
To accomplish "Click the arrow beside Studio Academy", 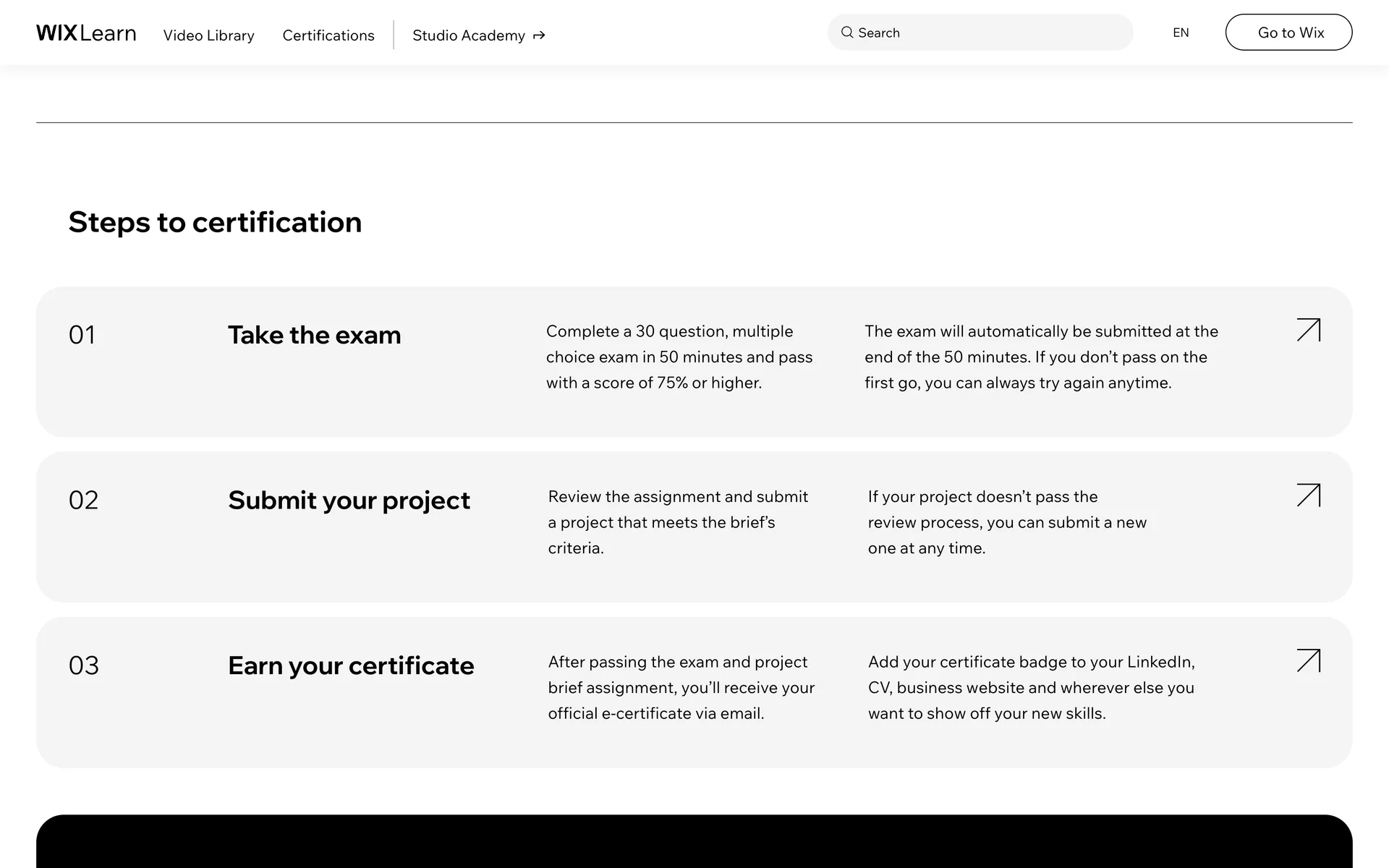I will click(x=539, y=35).
